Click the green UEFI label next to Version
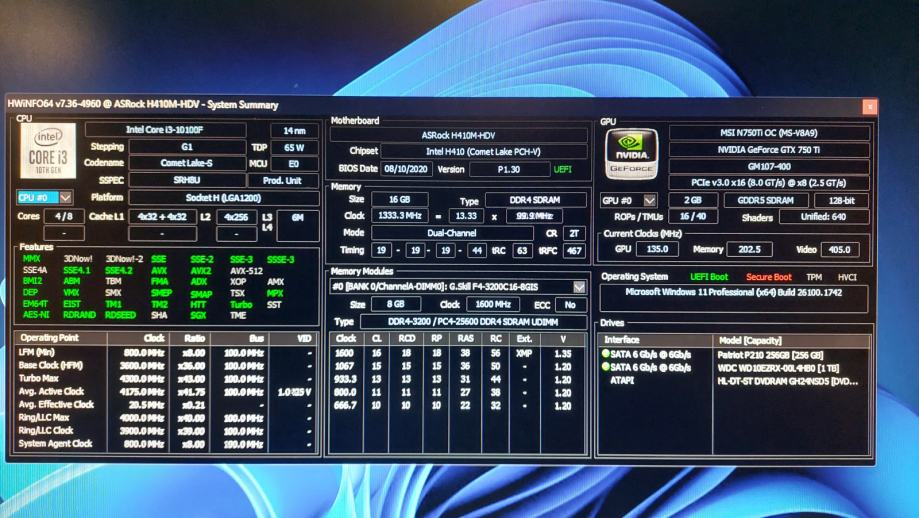This screenshot has width=919, height=518. (x=563, y=169)
